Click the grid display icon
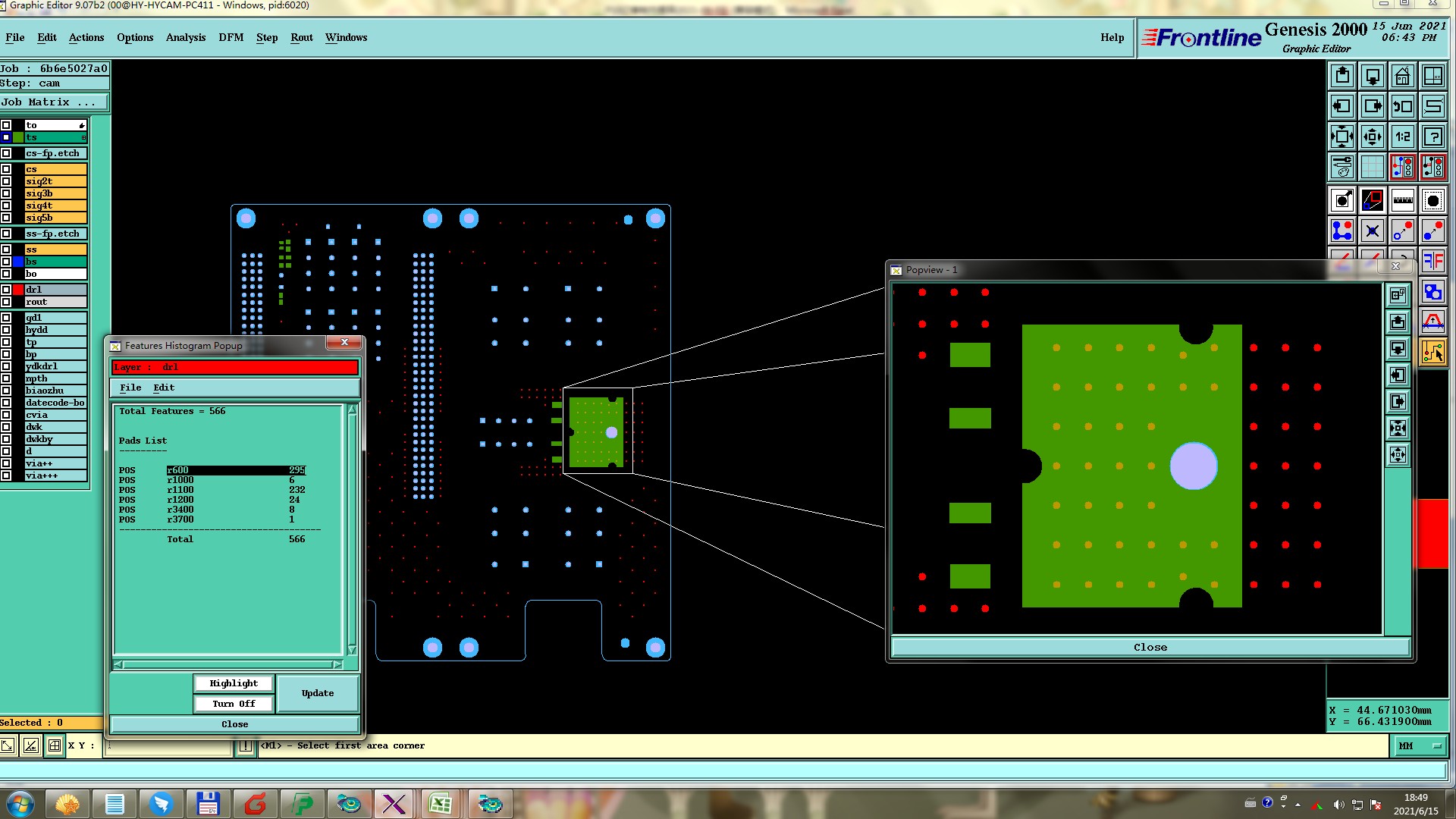1456x819 pixels. [x=1372, y=166]
